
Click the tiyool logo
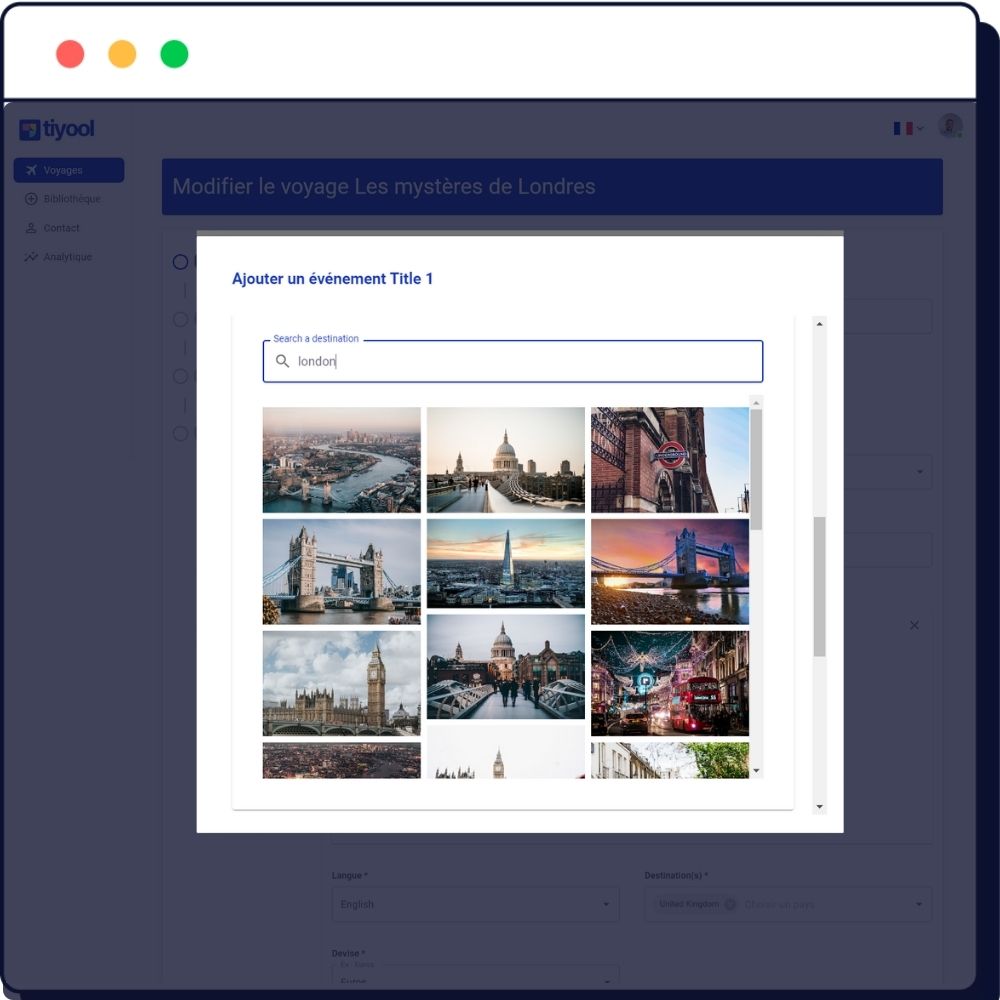[57, 129]
